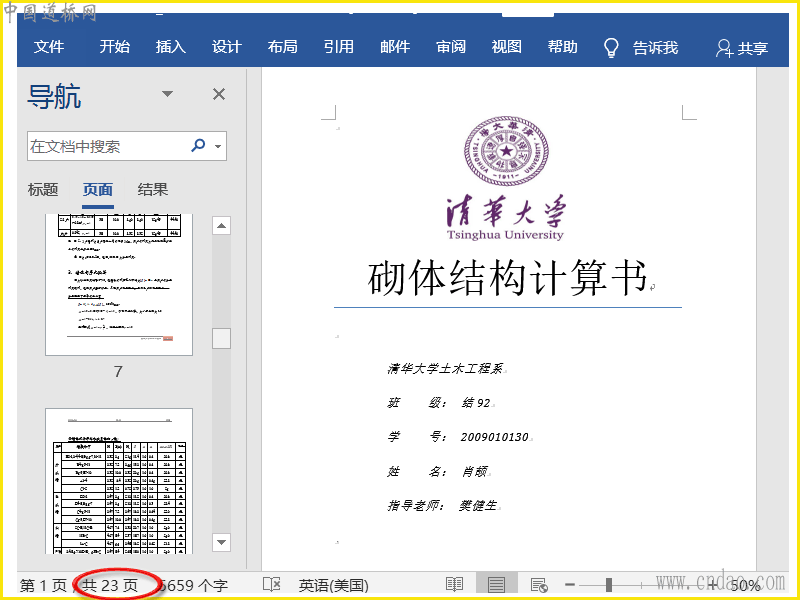
Task: Switch to the 结果 navigation tab
Action: click(x=153, y=190)
